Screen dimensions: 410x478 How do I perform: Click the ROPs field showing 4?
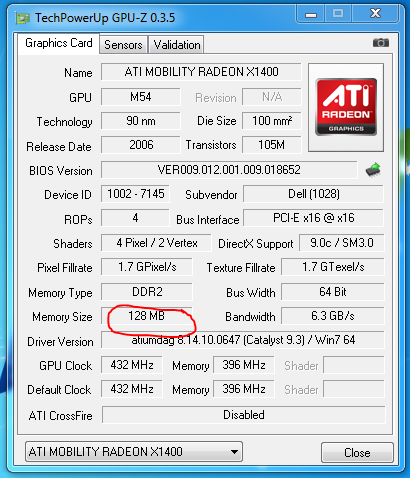(135, 218)
